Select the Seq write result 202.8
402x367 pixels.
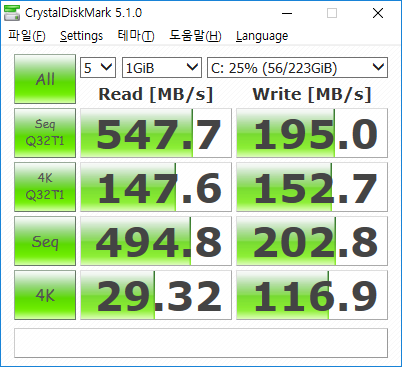point(312,241)
